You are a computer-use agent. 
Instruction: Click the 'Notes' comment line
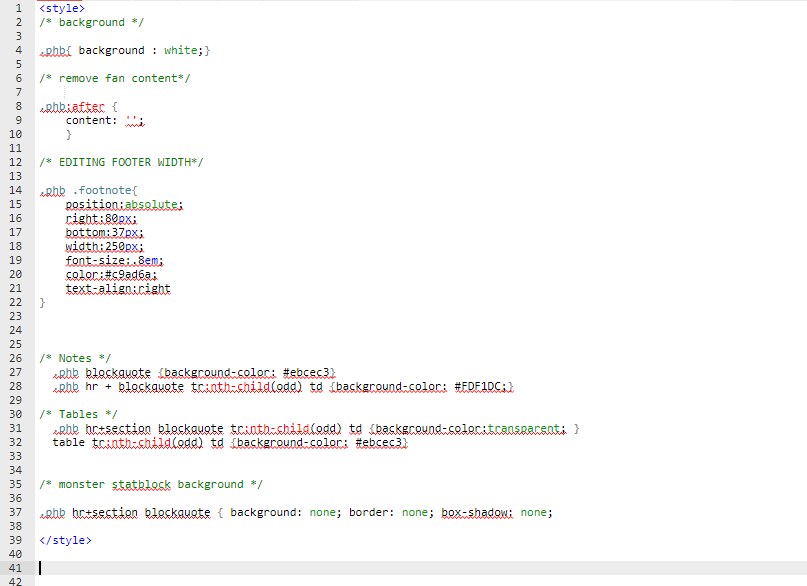point(75,358)
